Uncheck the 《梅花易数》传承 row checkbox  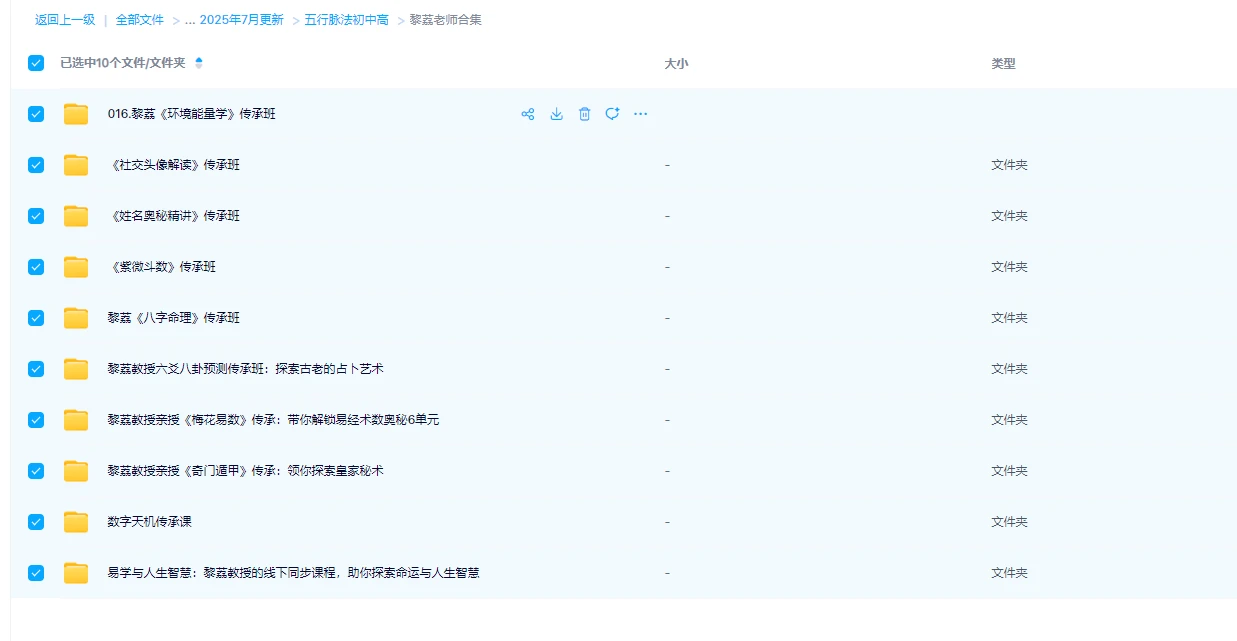(36, 420)
